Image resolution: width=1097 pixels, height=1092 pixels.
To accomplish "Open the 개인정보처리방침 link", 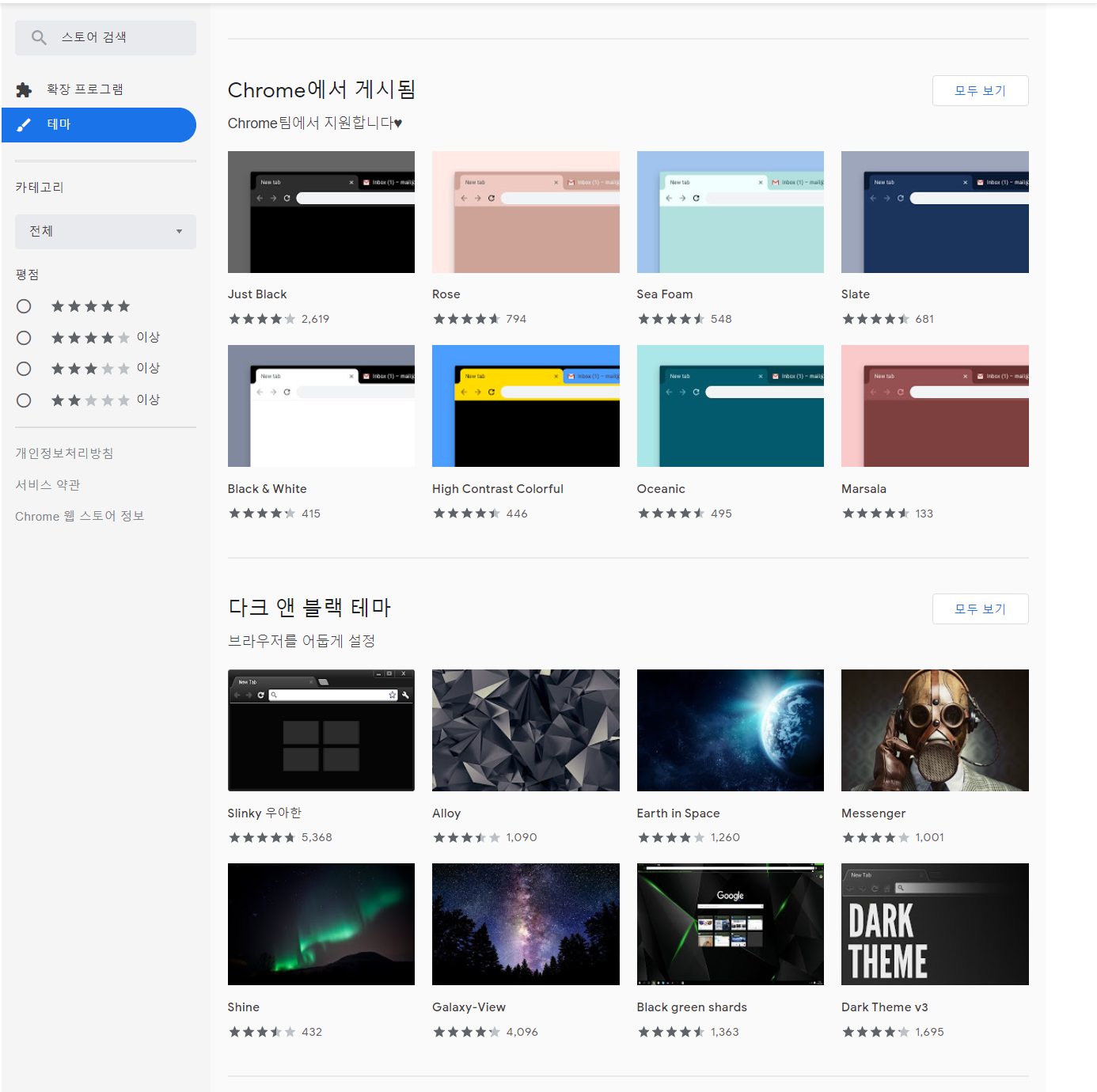I will [x=64, y=453].
